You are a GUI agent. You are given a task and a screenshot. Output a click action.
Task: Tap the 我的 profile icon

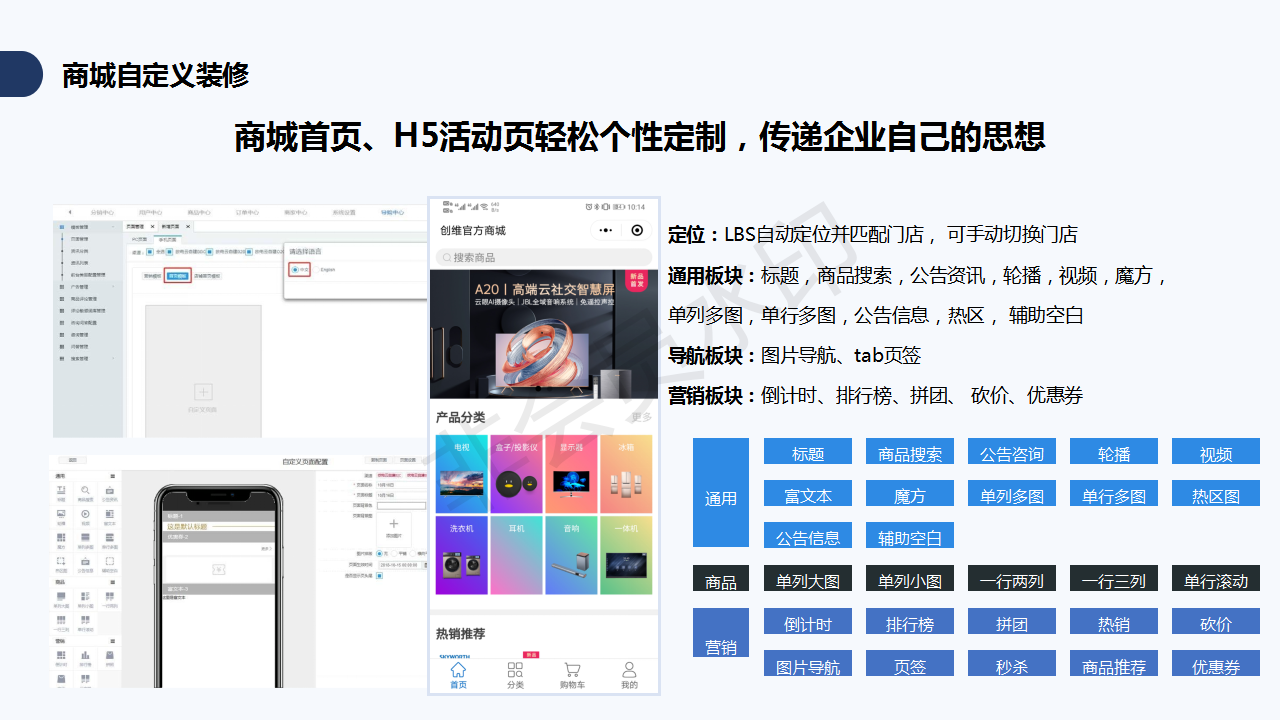[629, 675]
